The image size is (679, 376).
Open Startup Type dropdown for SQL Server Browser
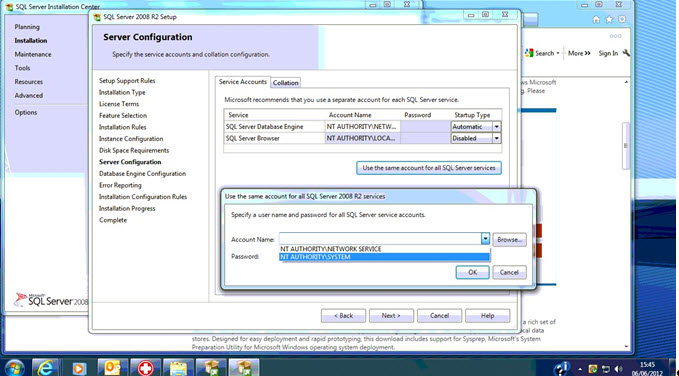pyautogui.click(x=497, y=138)
